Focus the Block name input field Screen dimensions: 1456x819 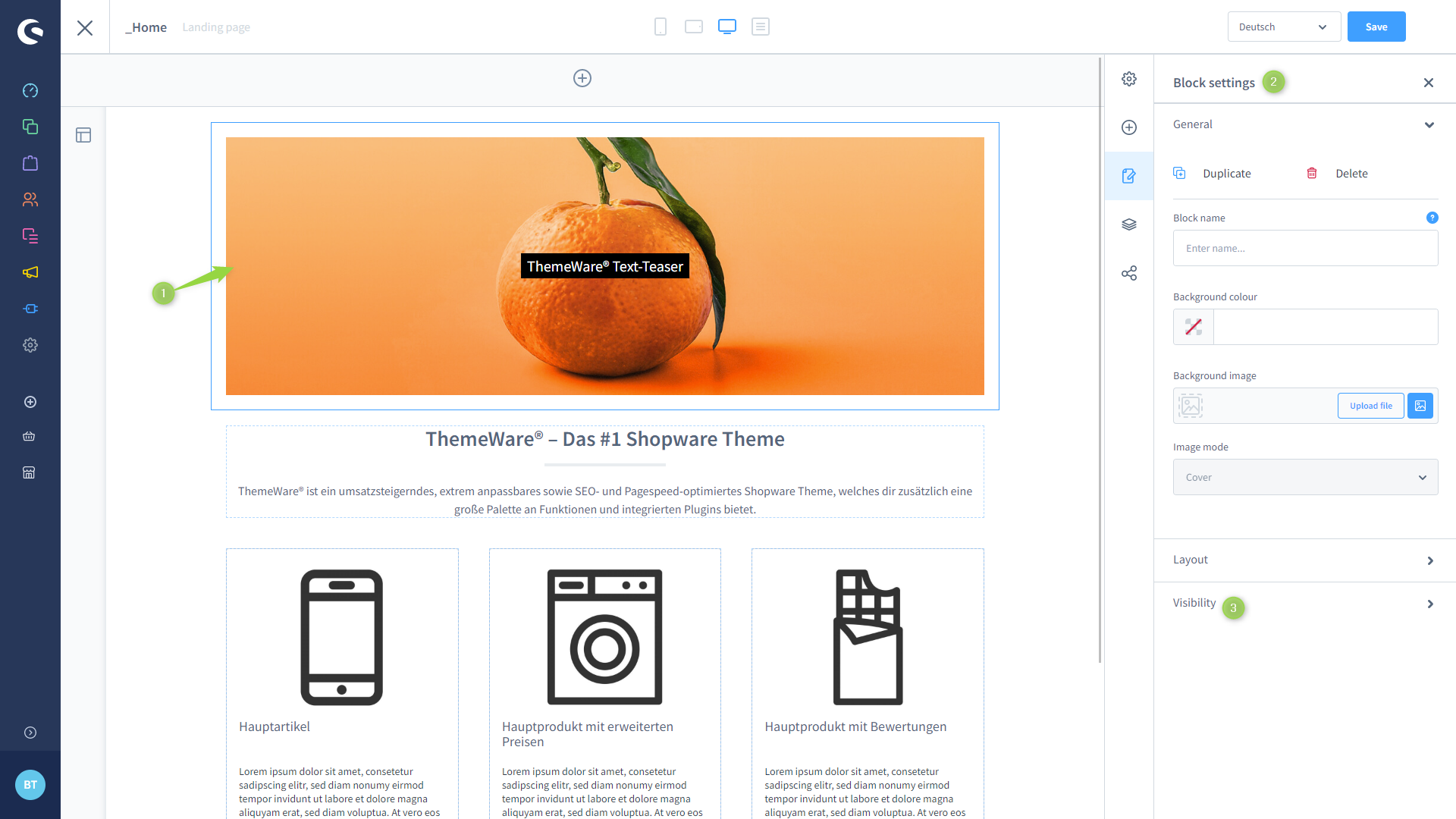(x=1306, y=248)
